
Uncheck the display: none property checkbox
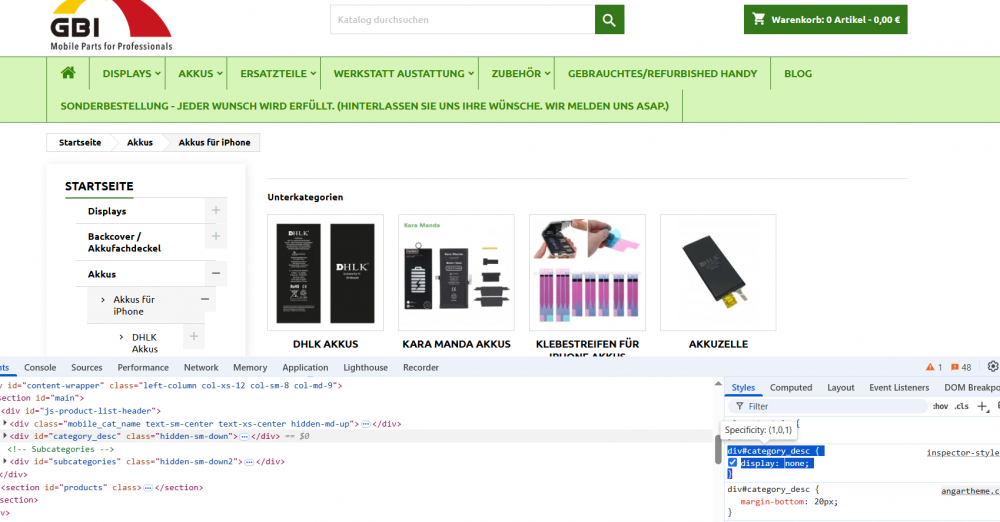click(732, 463)
